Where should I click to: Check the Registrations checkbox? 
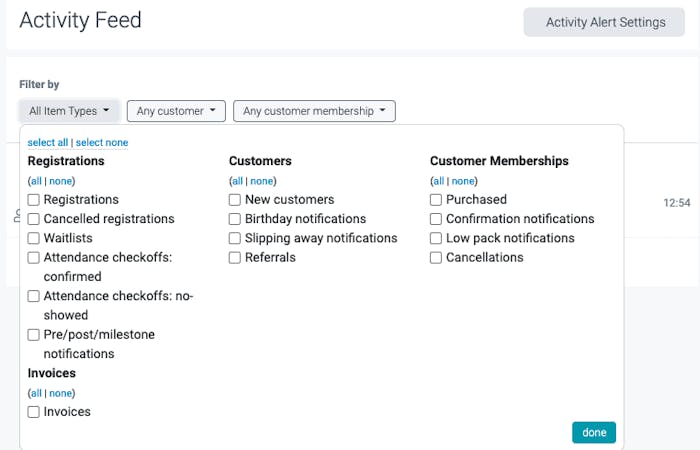click(34, 200)
